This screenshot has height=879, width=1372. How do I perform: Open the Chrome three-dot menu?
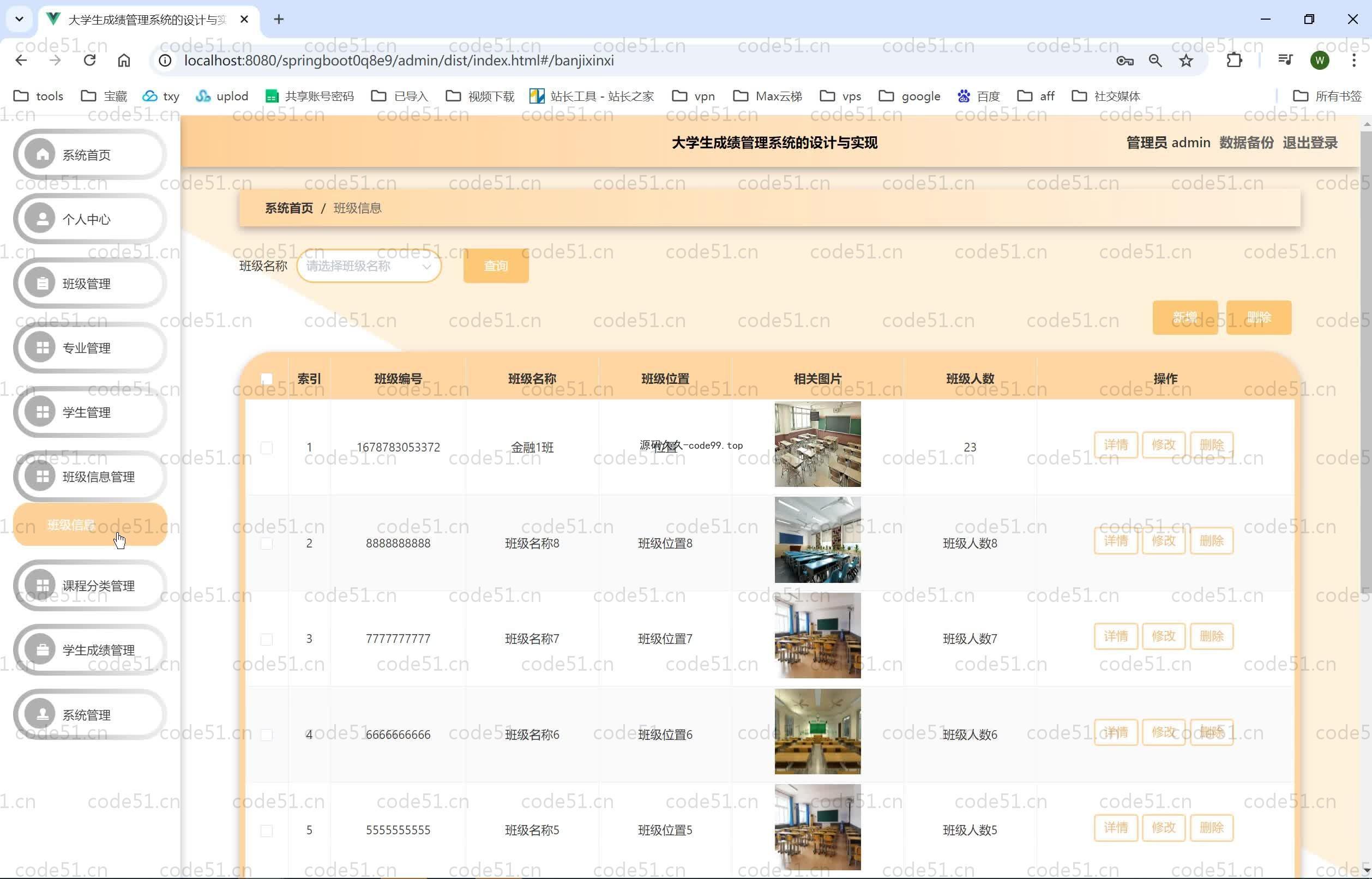1354,61
